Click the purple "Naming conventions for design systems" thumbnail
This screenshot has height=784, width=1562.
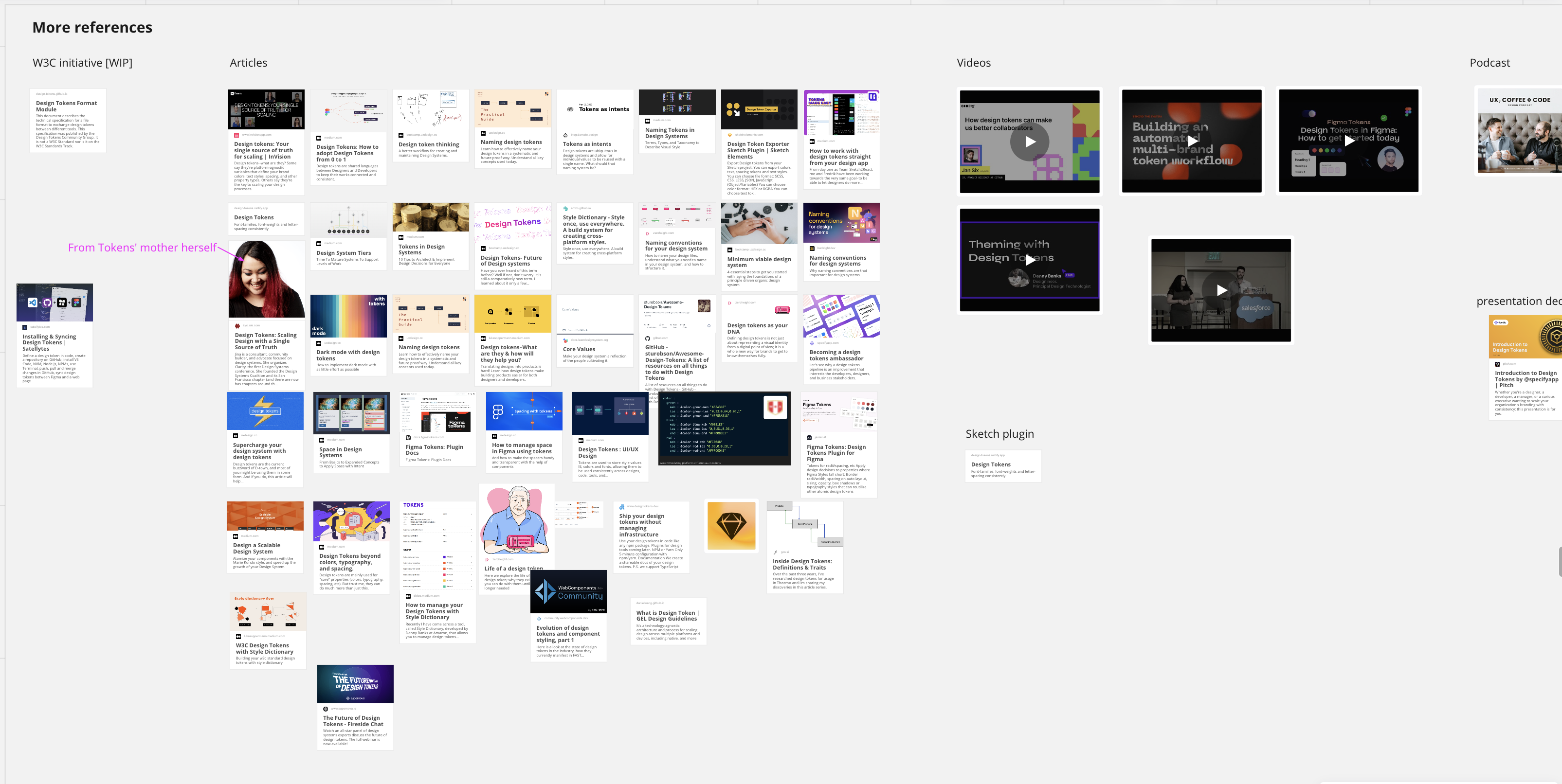coord(842,223)
